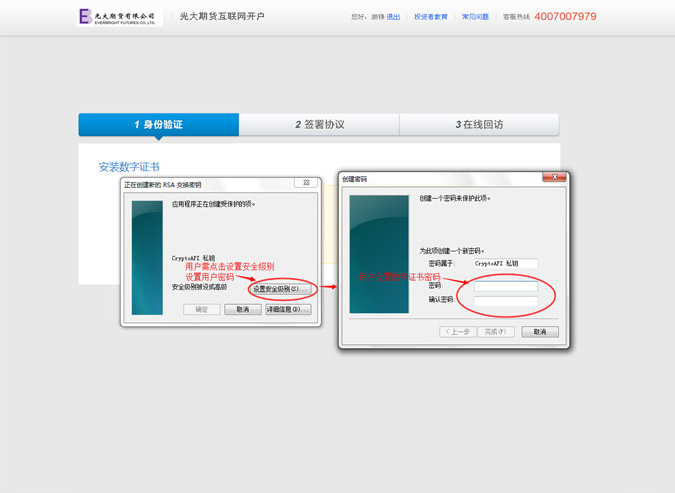
Task: Click the 设置安全级别 button
Action: point(281,289)
